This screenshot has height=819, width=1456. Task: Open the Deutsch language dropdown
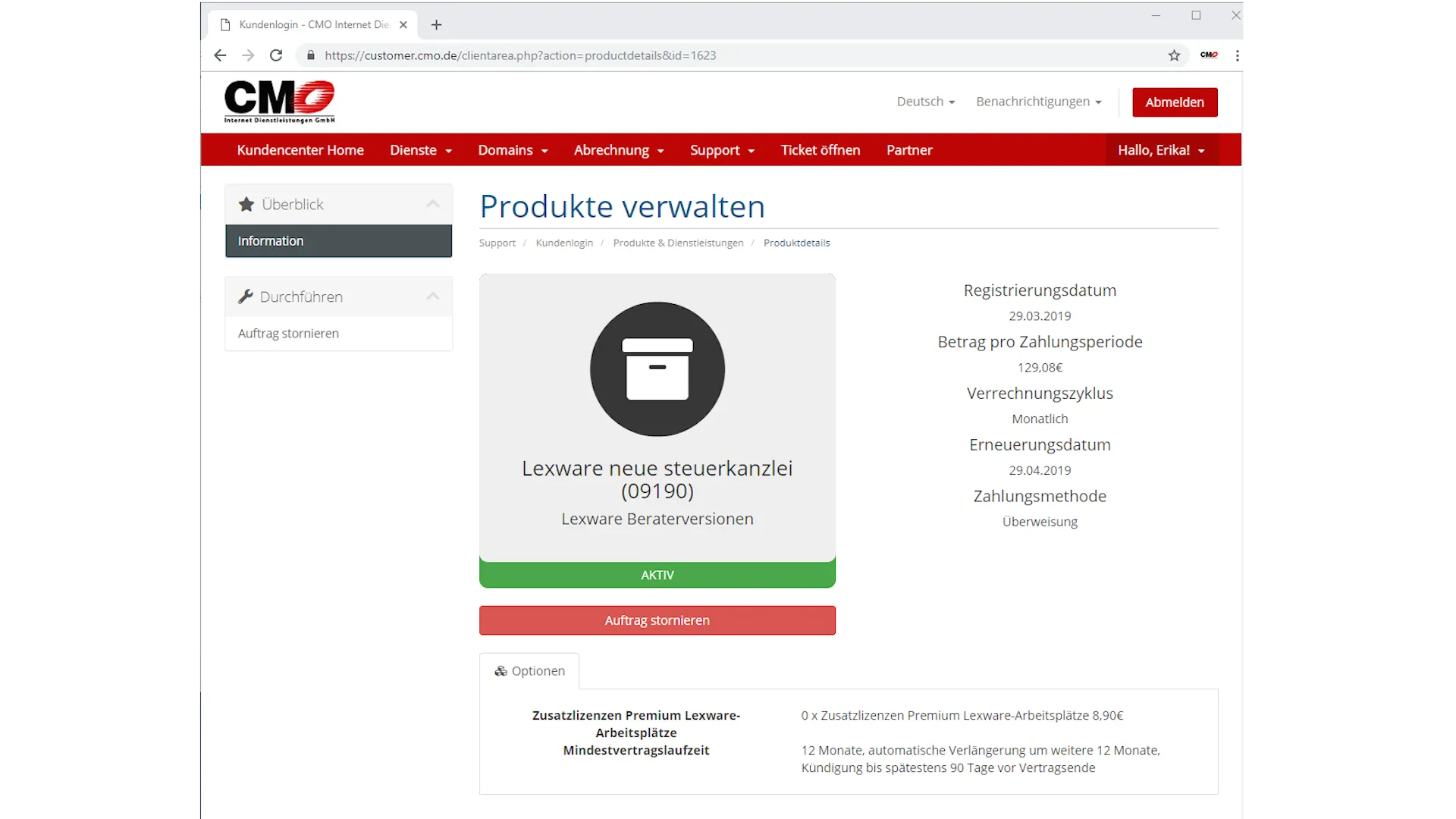point(926,102)
